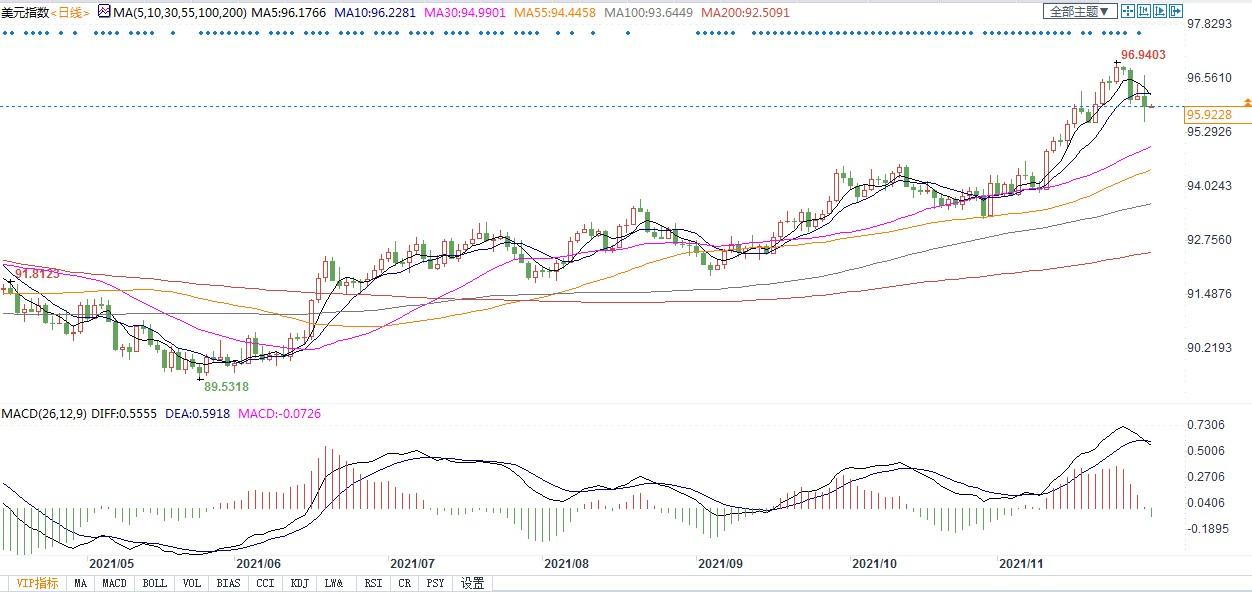This screenshot has height=592, width=1252.
Task: Click the 95.2926 price axis value
Action: click(1209, 131)
